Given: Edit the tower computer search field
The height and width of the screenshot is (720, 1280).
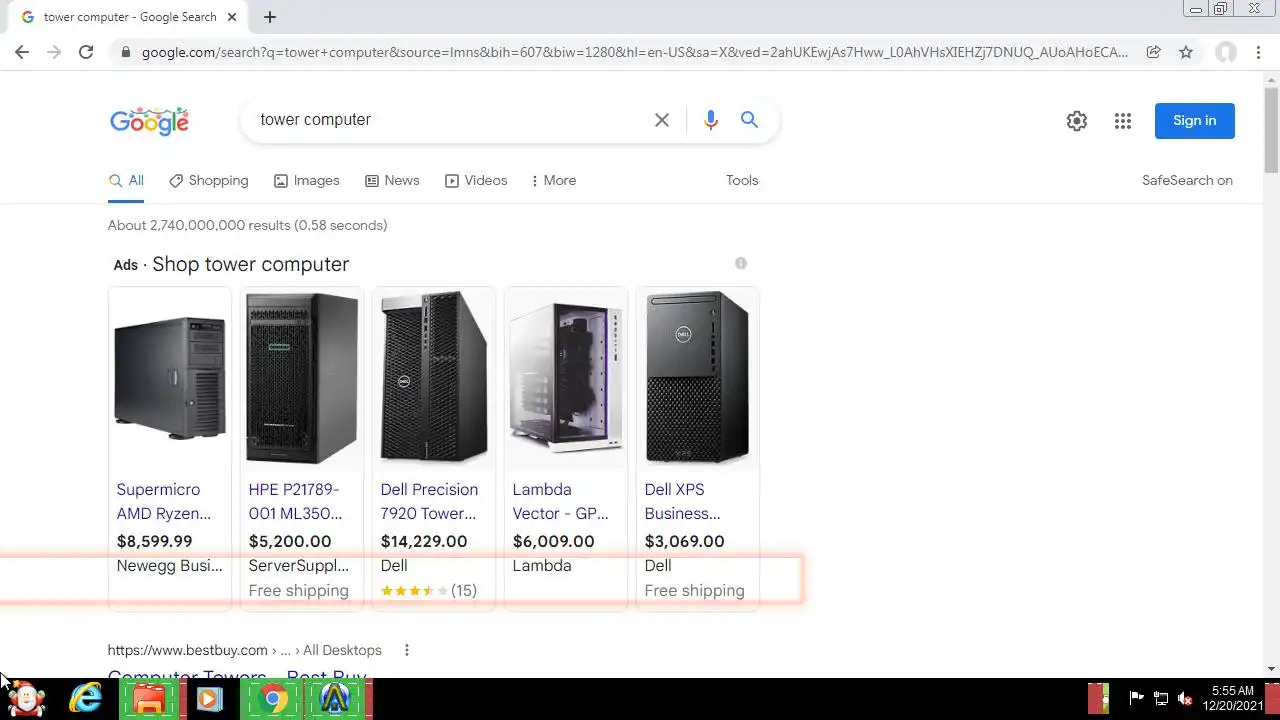Looking at the screenshot, I should [450, 120].
